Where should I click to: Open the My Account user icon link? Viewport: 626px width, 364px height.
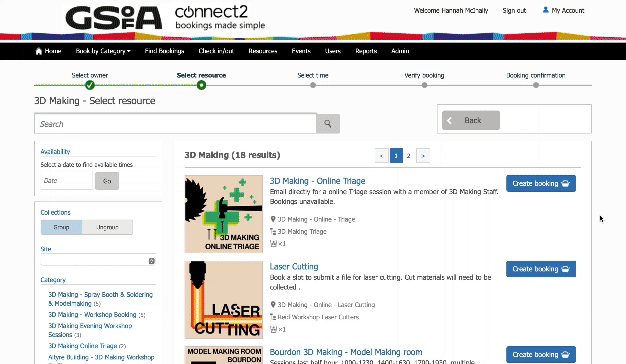point(545,10)
